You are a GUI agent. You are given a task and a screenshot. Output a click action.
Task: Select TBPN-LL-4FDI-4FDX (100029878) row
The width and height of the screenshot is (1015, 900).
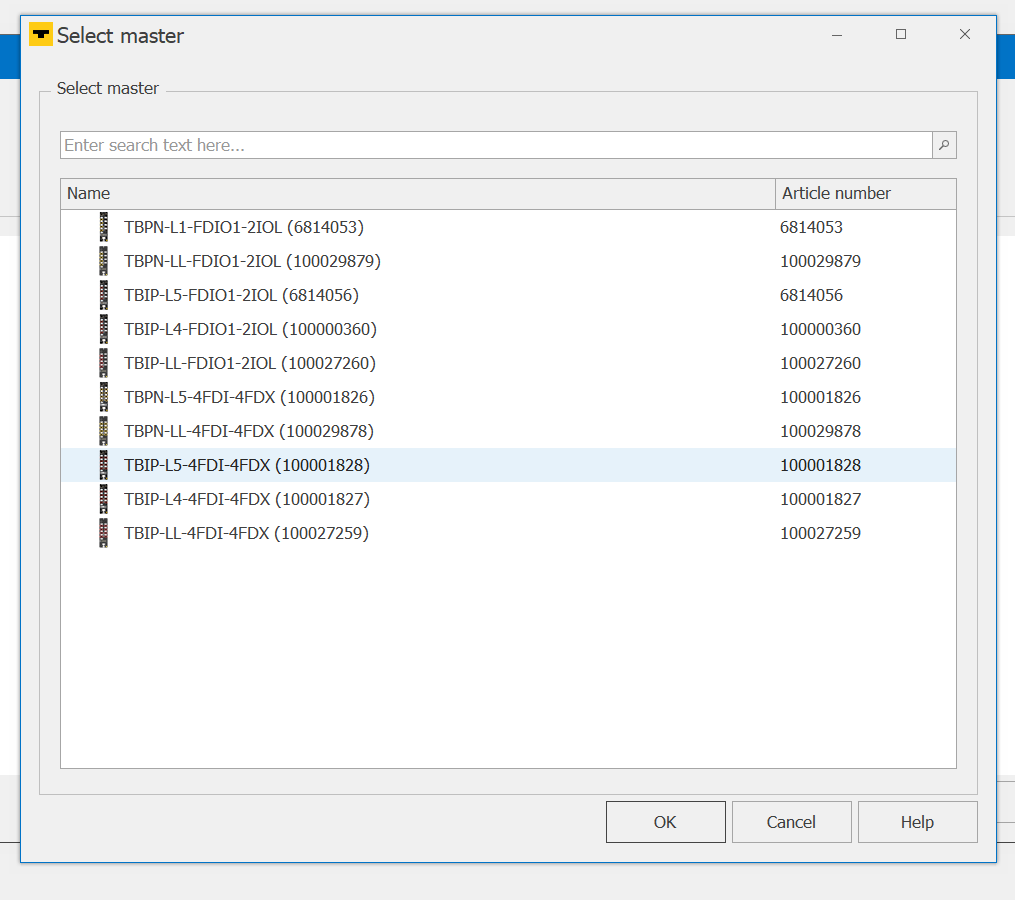508,431
